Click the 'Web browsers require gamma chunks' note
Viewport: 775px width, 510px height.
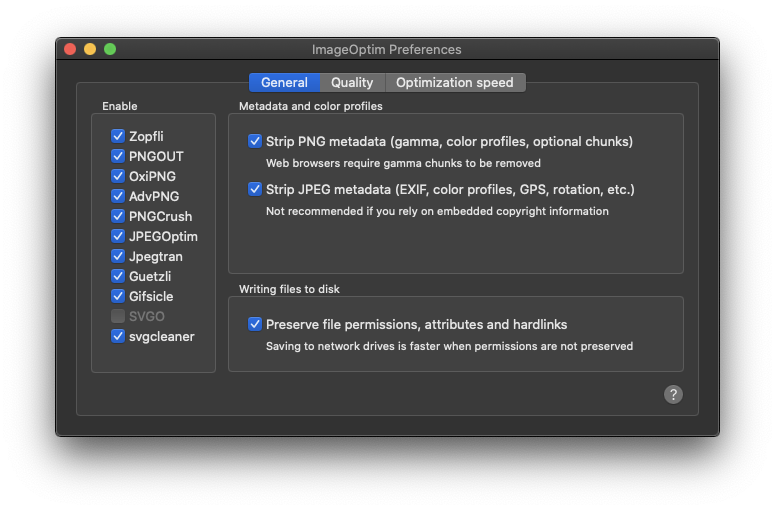pyautogui.click(x=403, y=163)
